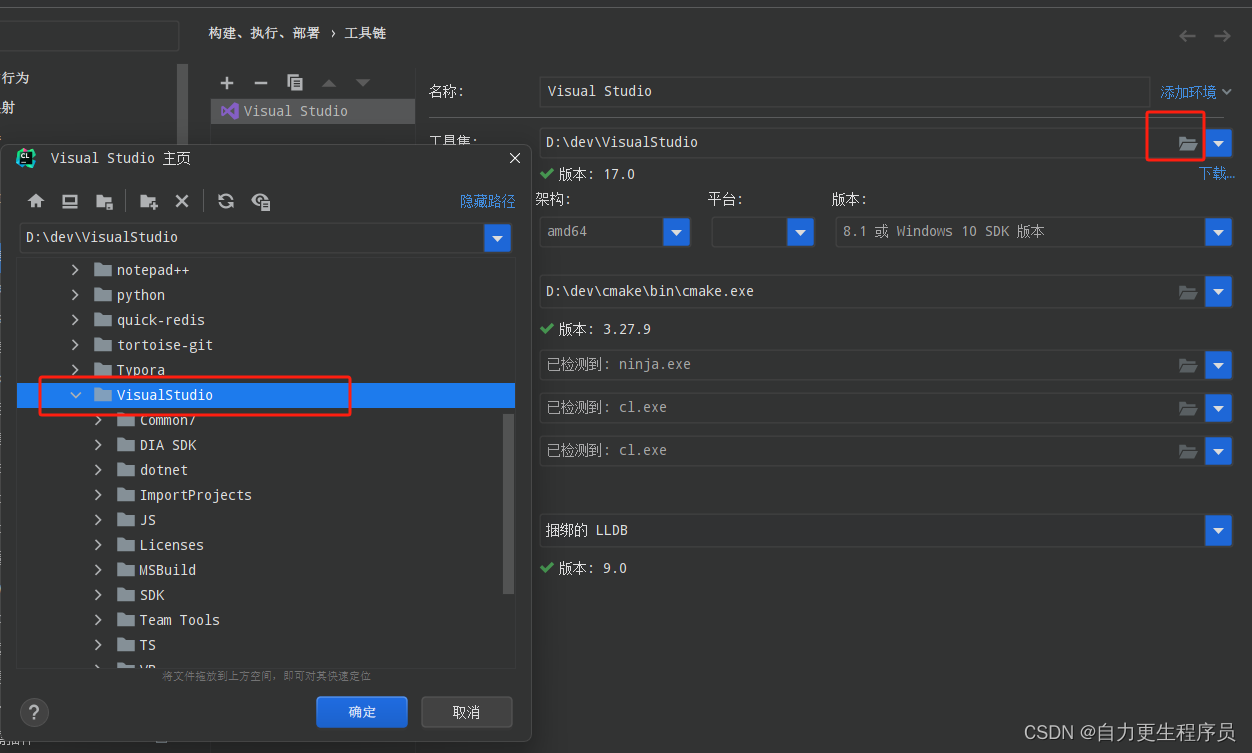The image size is (1252, 753).
Task: Click the cancel 取消 button
Action: [x=467, y=712]
